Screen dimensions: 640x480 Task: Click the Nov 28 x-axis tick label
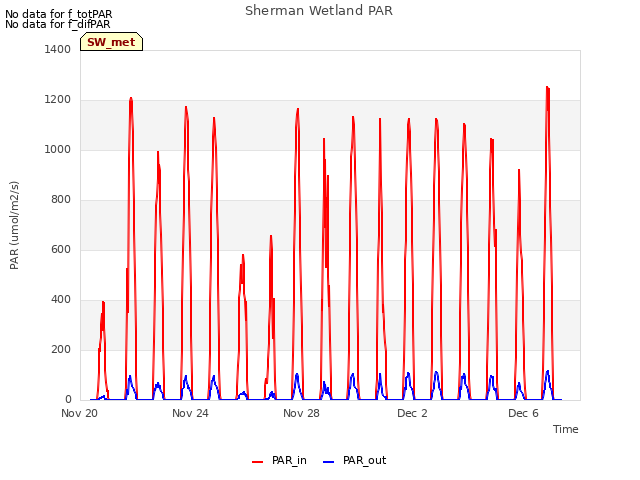[301, 413]
